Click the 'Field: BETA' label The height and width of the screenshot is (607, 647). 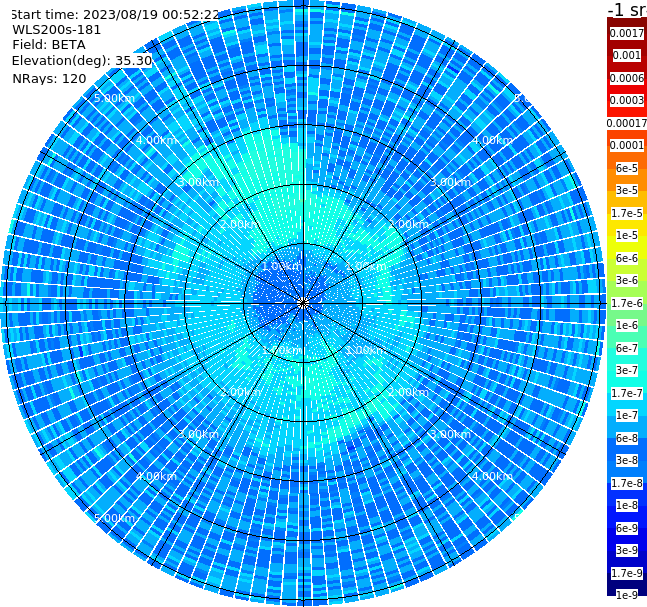pos(49,45)
